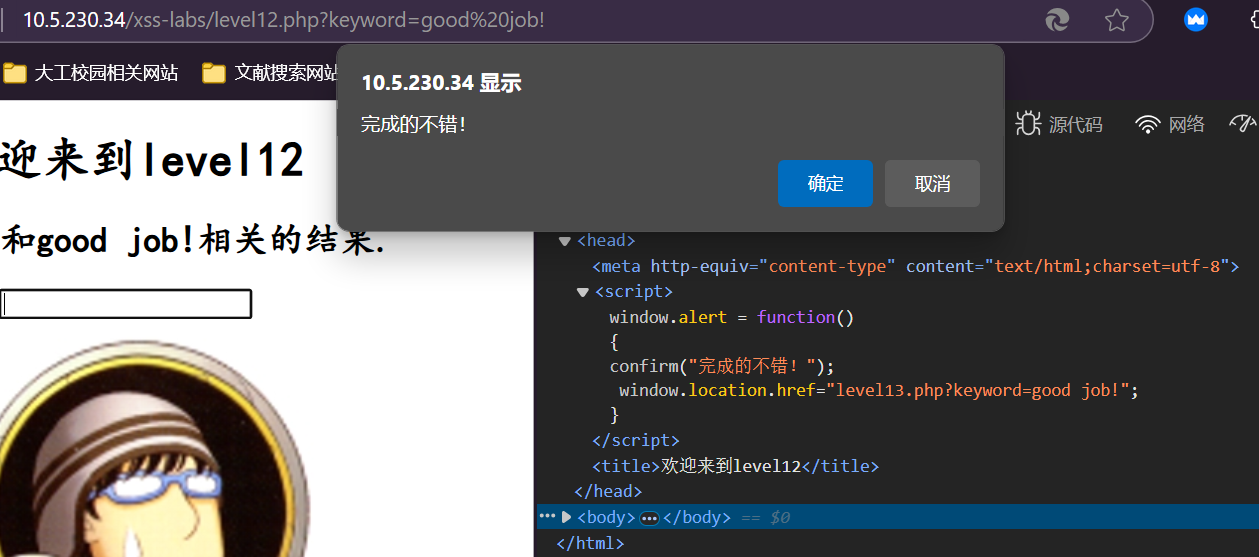Click the favorites star icon in address bar

1116,20
